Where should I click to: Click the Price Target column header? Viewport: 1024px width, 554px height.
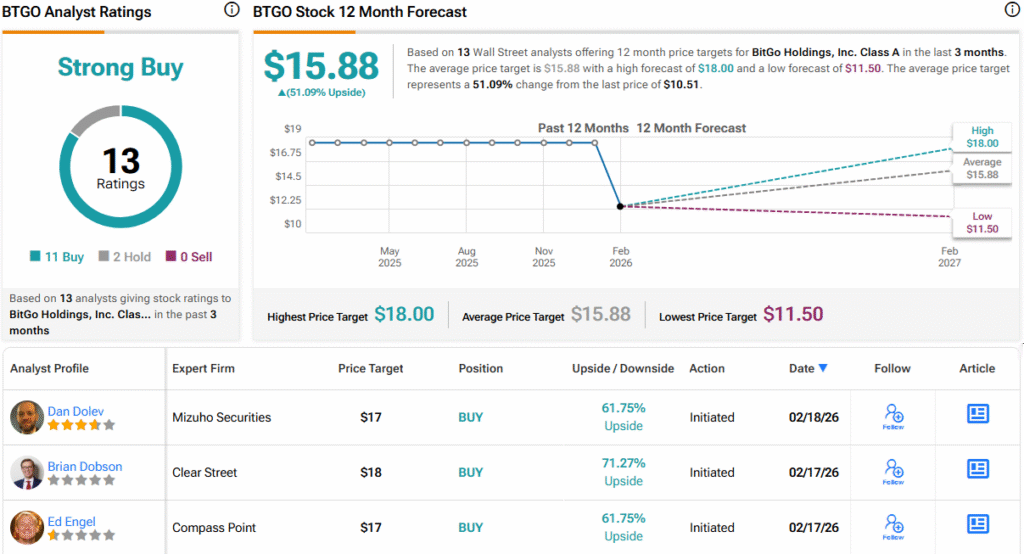point(370,369)
